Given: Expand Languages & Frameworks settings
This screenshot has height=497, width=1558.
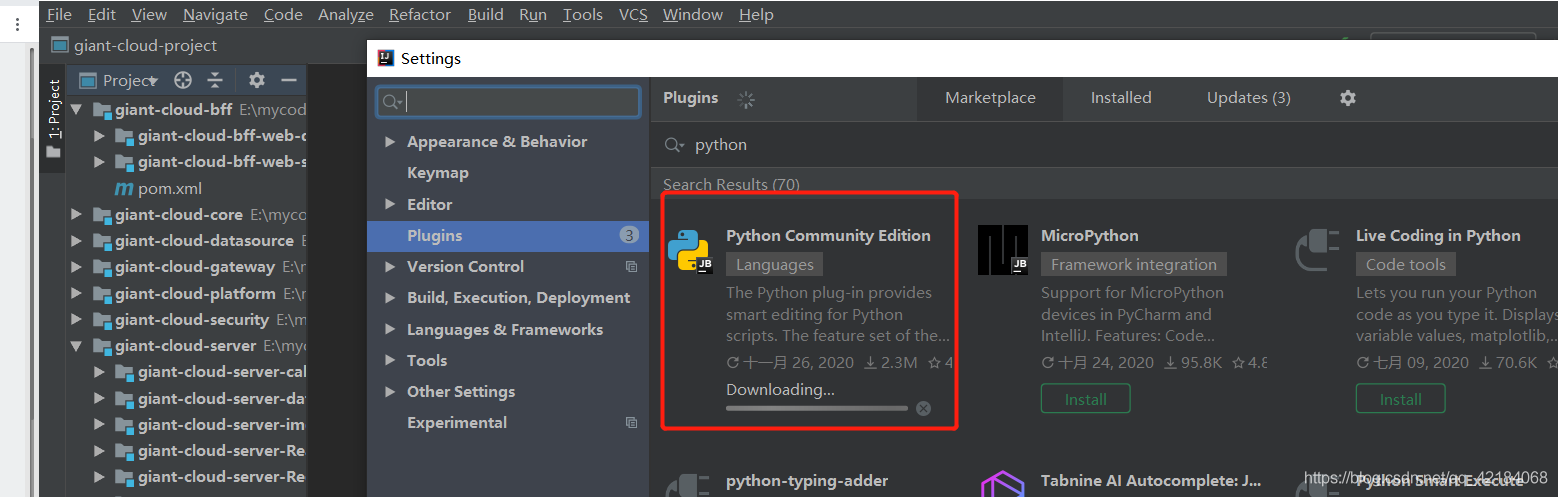Looking at the screenshot, I should [x=390, y=330].
